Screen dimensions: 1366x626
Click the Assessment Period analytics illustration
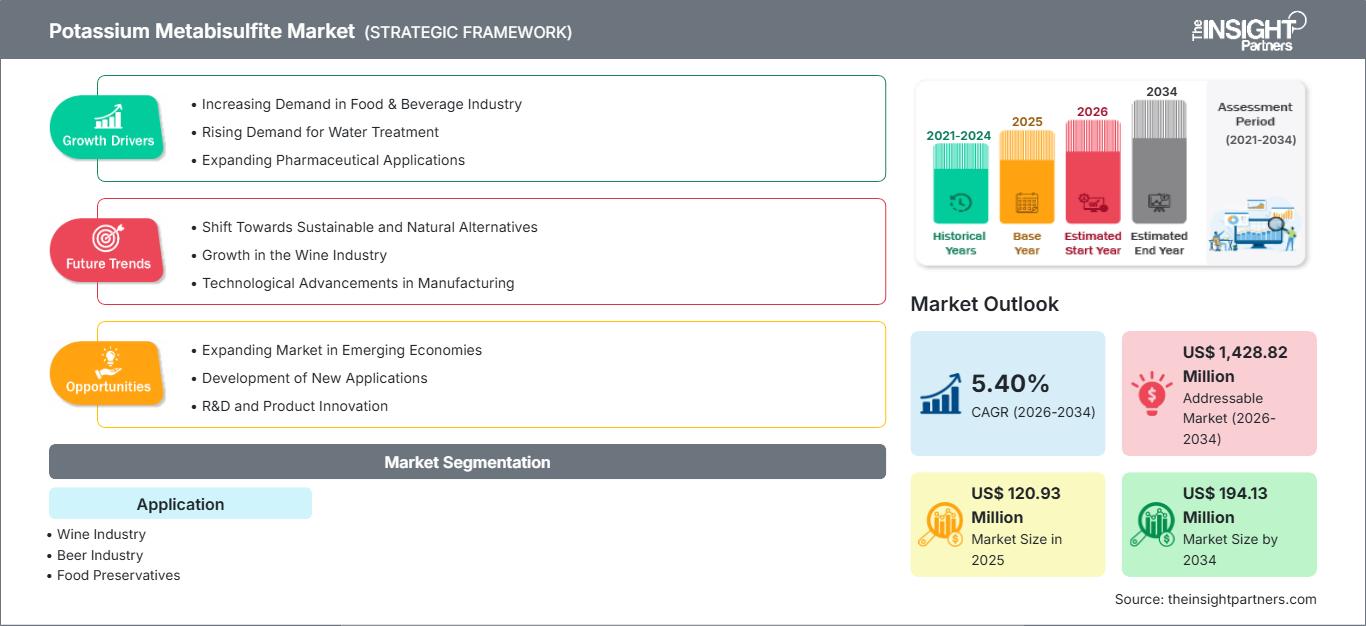pos(1255,226)
